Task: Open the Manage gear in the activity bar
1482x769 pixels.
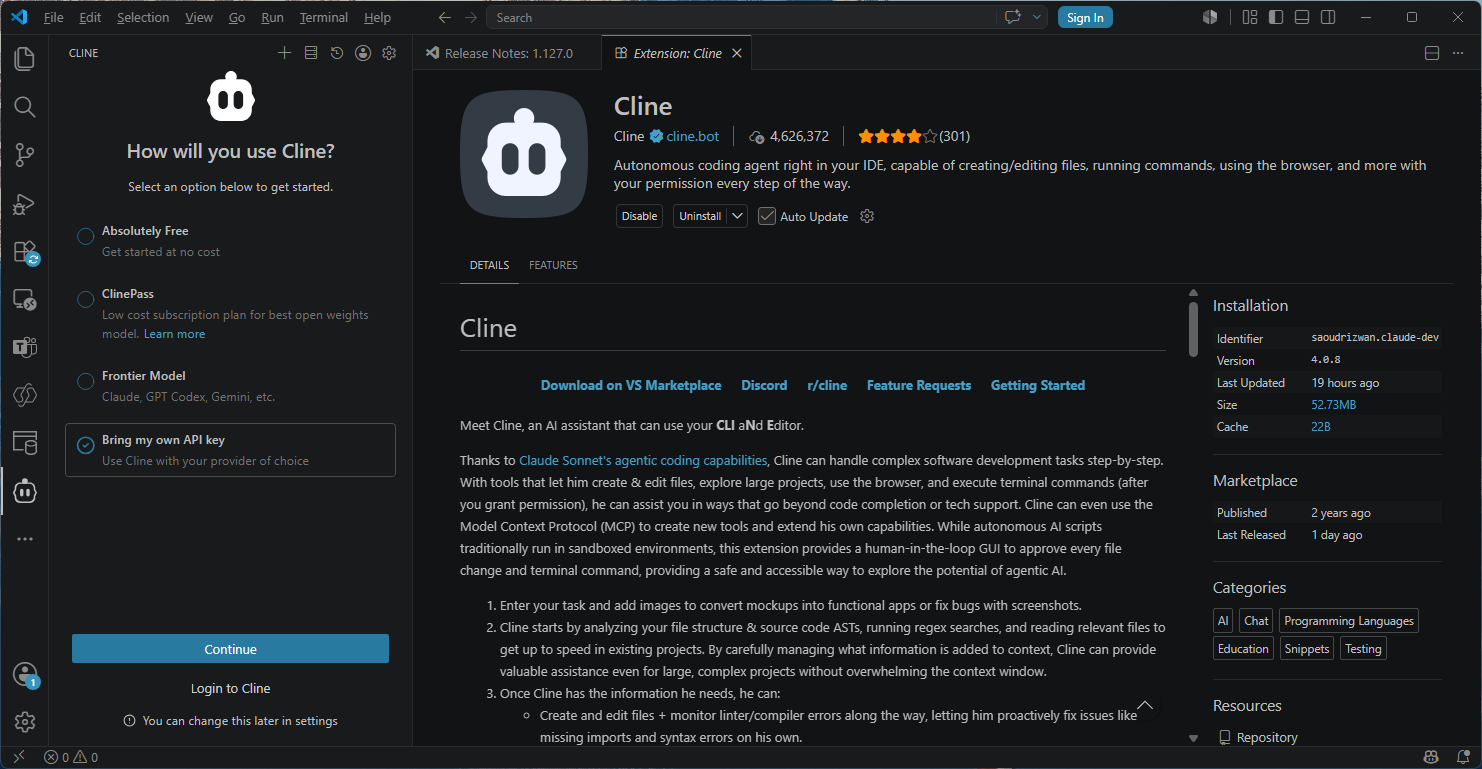Action: coord(25,722)
